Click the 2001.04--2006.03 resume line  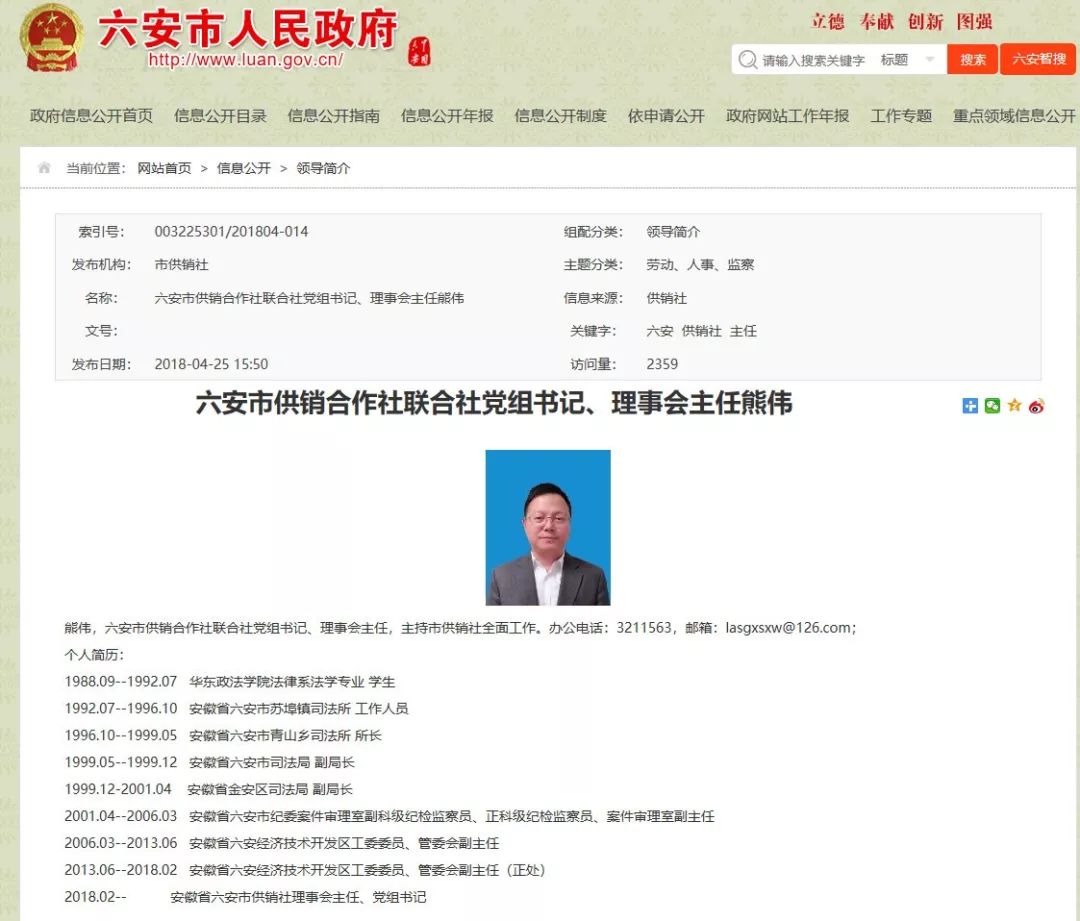click(389, 816)
